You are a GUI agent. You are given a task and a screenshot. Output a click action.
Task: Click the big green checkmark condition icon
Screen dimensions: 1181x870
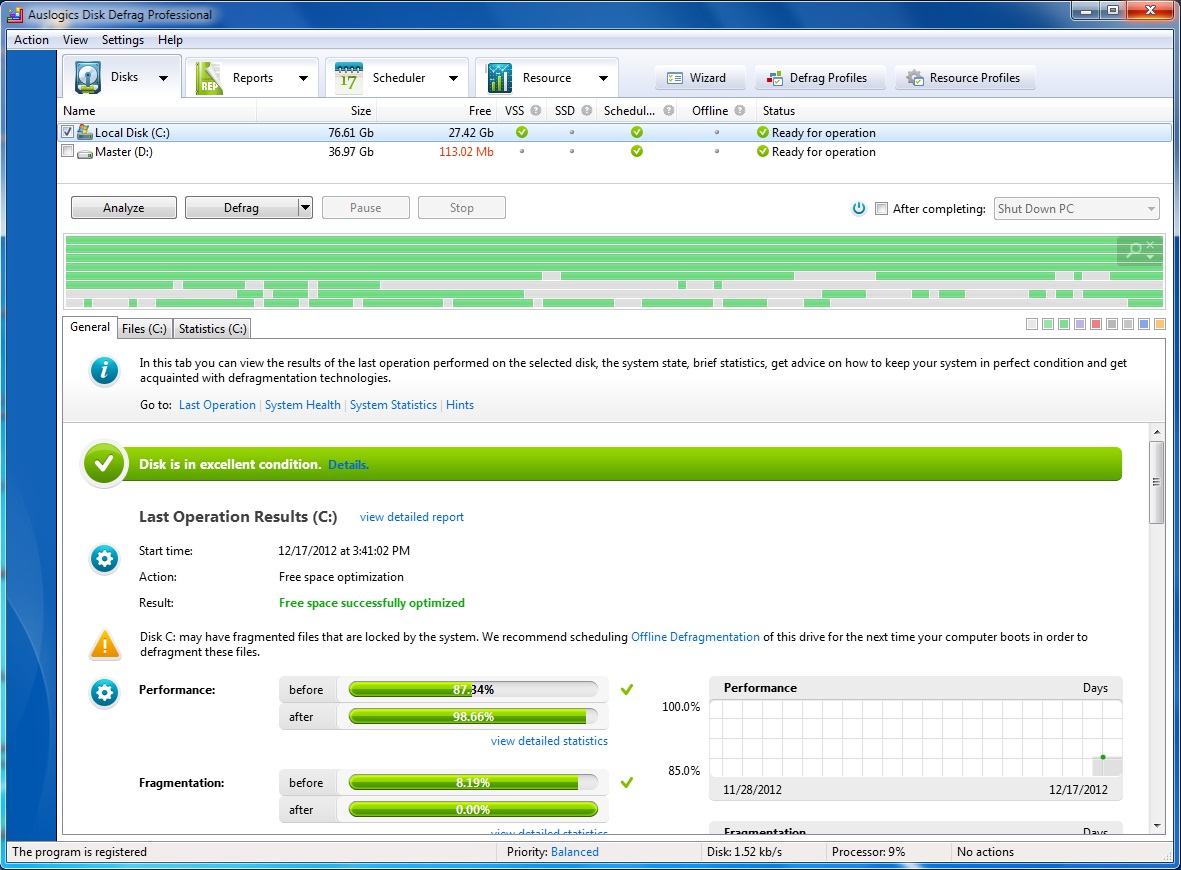point(104,464)
